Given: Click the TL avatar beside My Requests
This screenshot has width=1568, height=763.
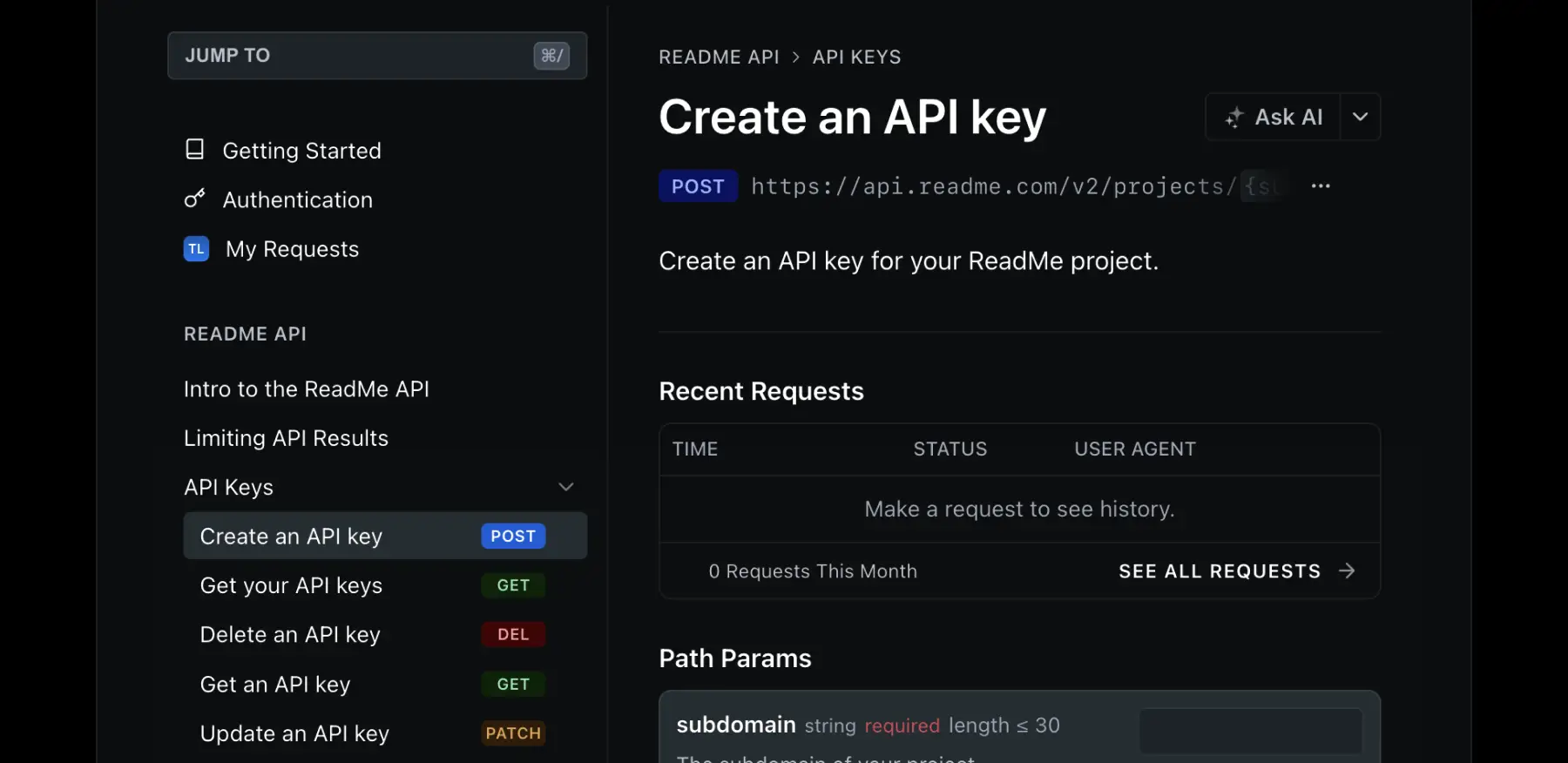Looking at the screenshot, I should [197, 249].
